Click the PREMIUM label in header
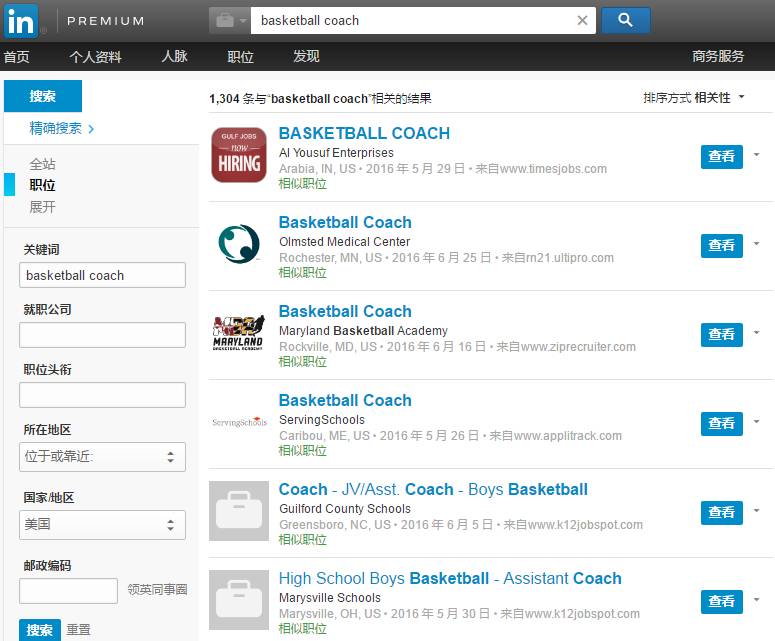 [106, 21]
